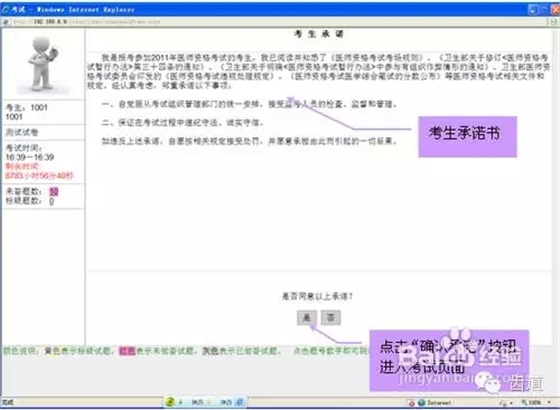Click the blue icon at IME toolbar end
Image resolution: width=560 pixels, height=410 pixels.
click(240, 402)
